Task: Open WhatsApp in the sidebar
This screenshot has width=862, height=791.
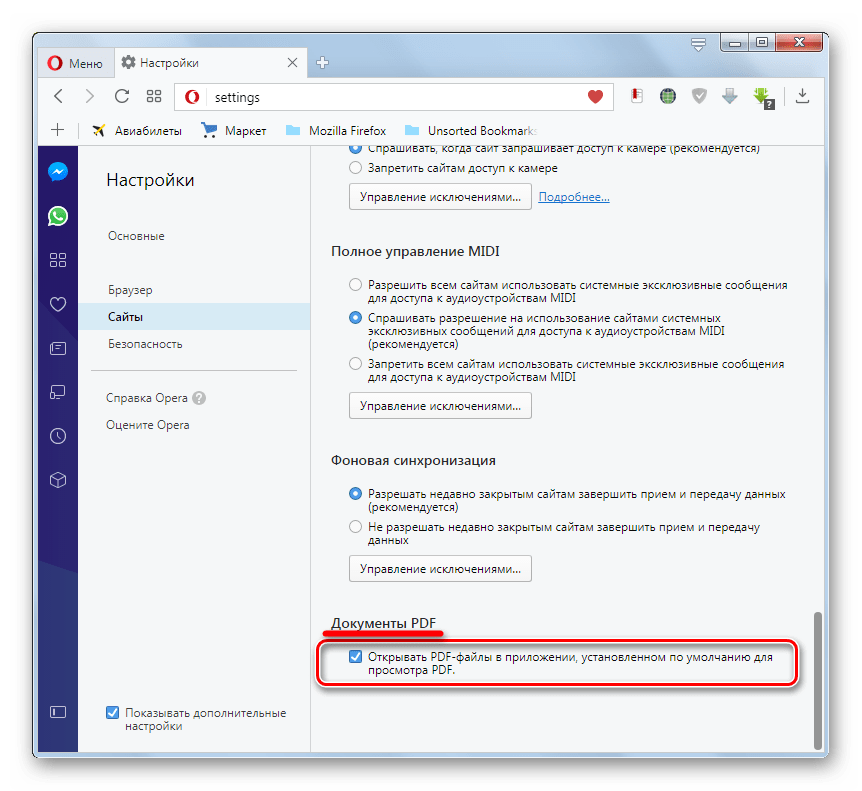Action: (58, 215)
